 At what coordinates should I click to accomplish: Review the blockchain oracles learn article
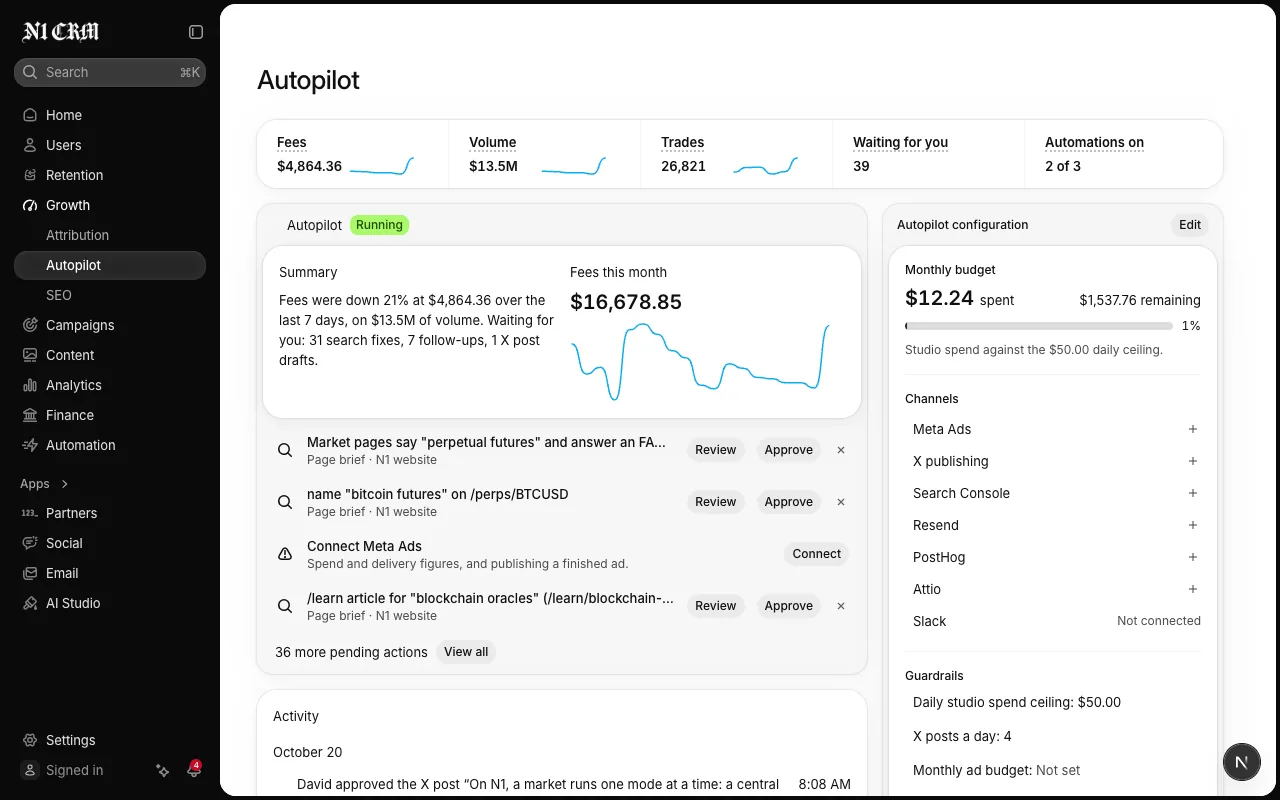[x=716, y=606]
